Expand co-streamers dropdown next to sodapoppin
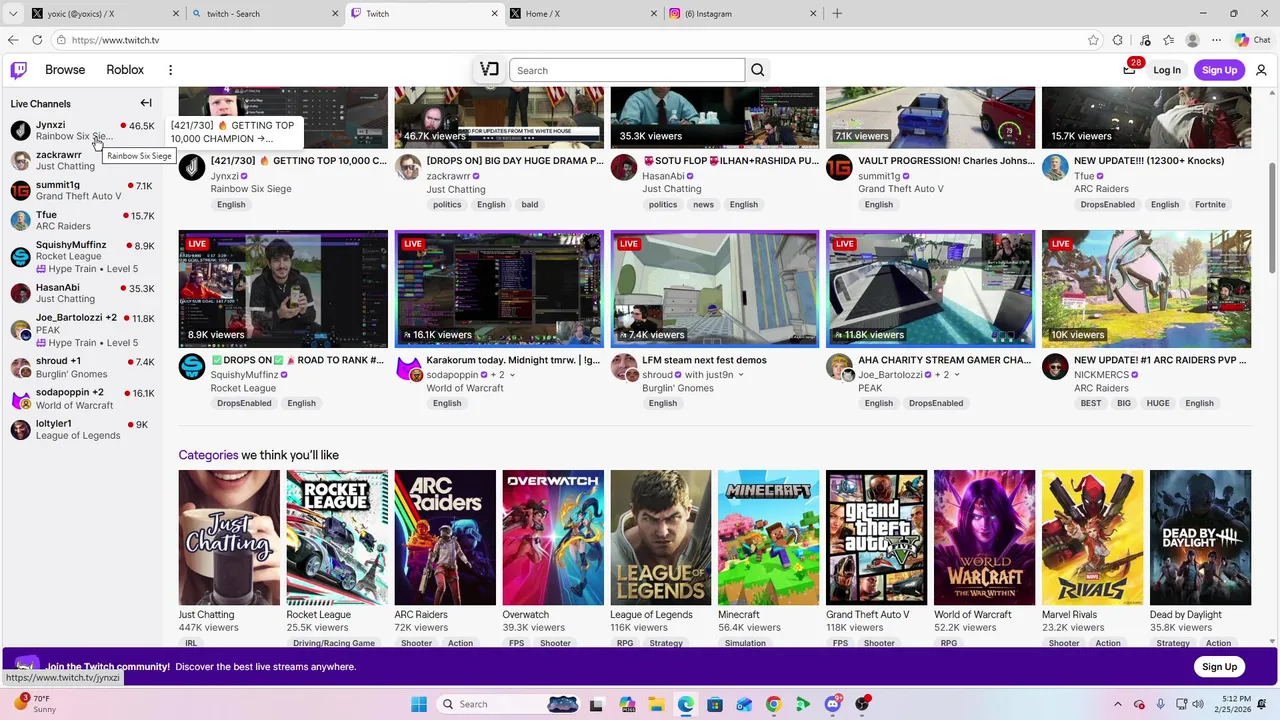The width and height of the screenshot is (1280, 720). [x=512, y=375]
